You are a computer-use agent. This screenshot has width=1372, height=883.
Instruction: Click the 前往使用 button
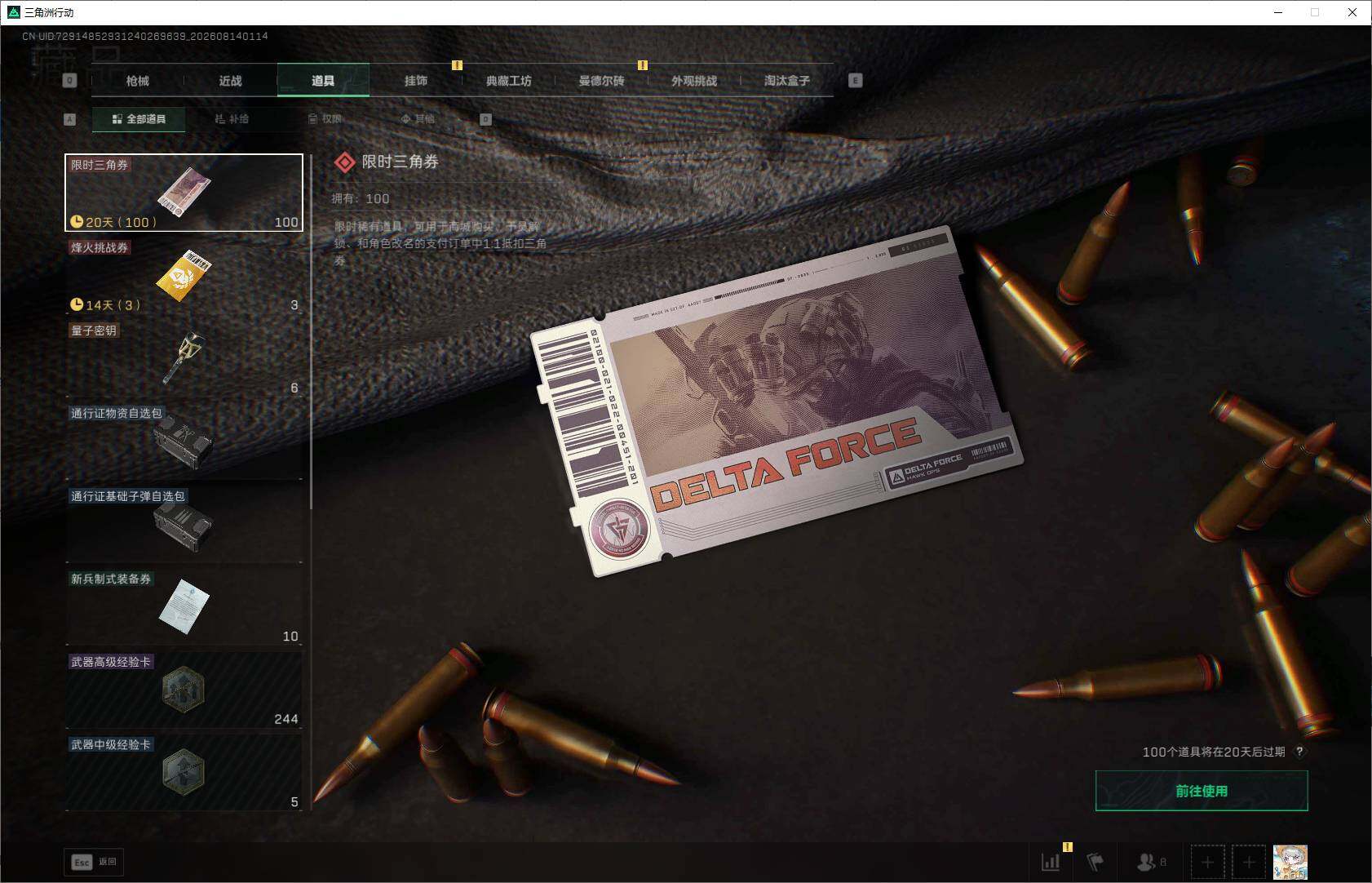pos(1202,791)
